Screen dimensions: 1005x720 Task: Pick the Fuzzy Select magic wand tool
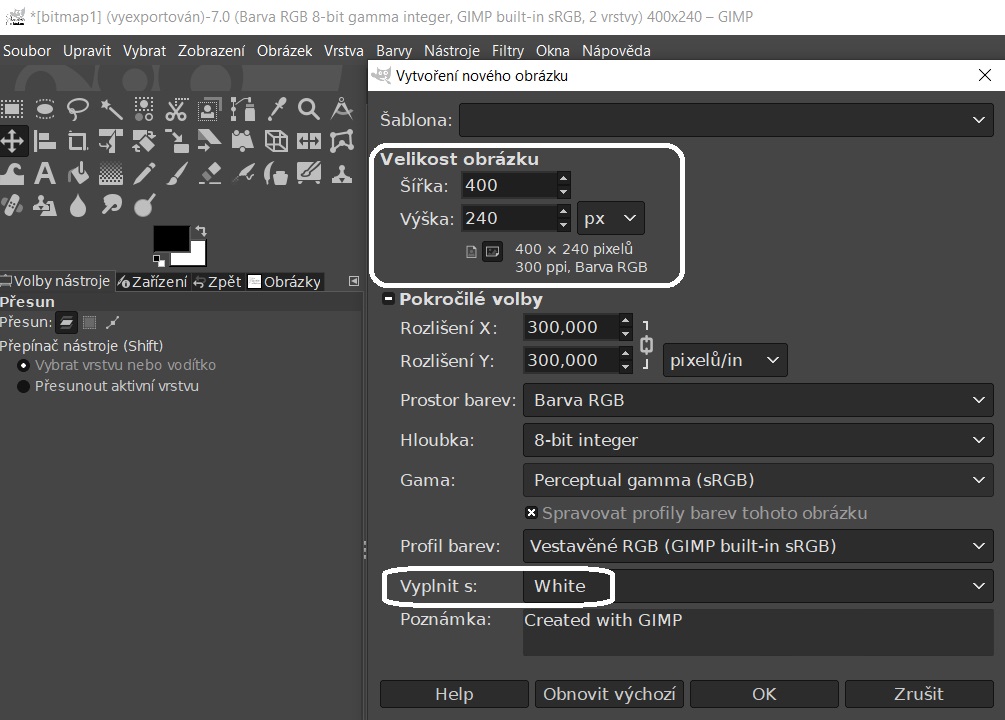[x=112, y=110]
